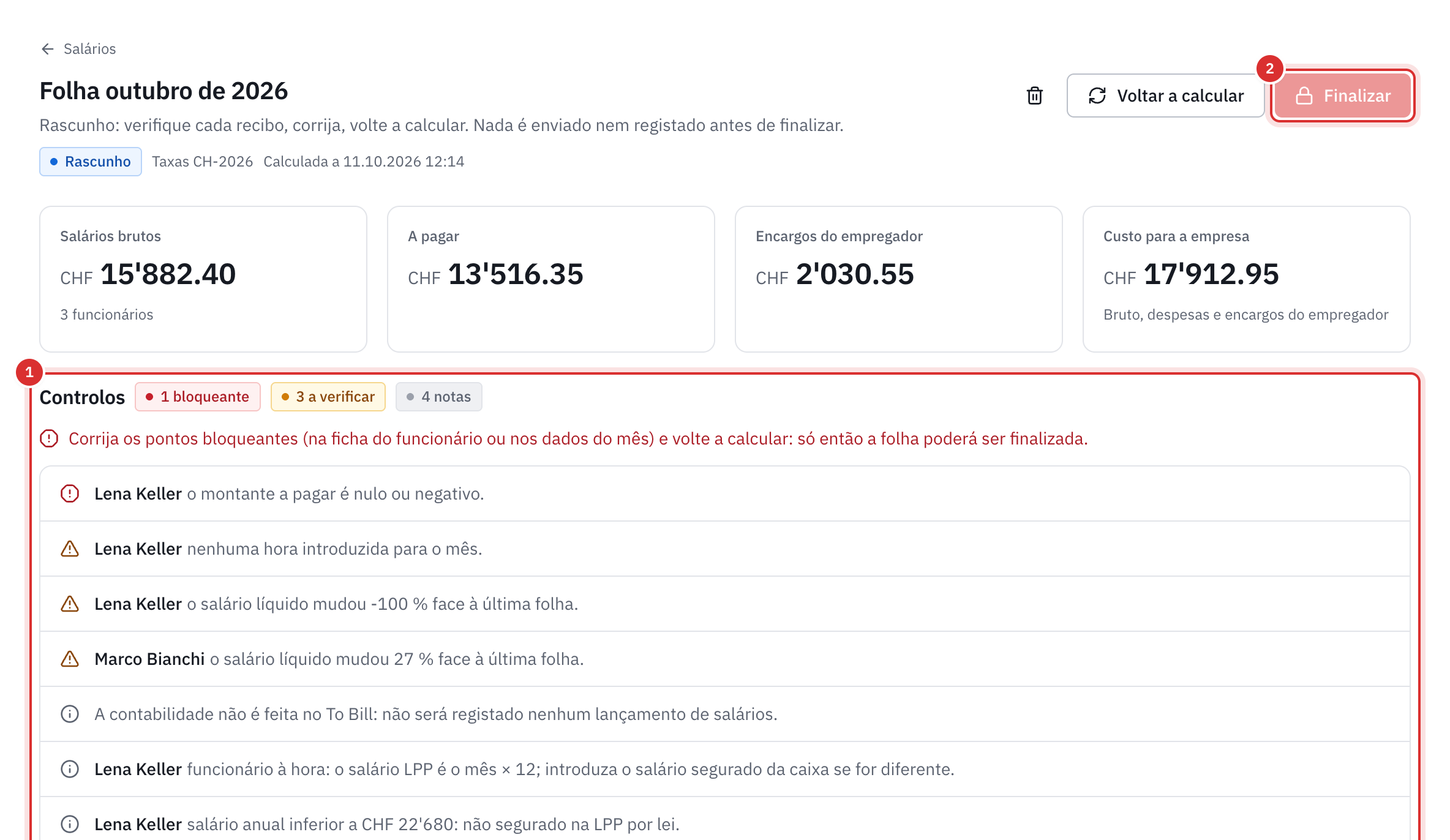Click "Bruto, despesas e encargos do empregador" caption

(1246, 315)
